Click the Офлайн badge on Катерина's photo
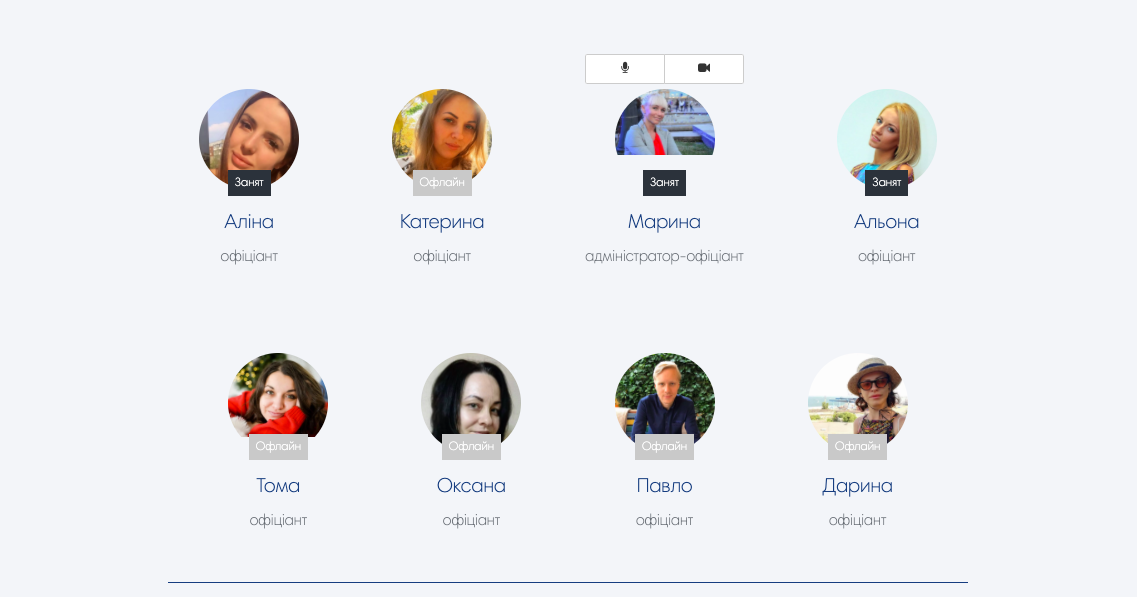 [442, 183]
